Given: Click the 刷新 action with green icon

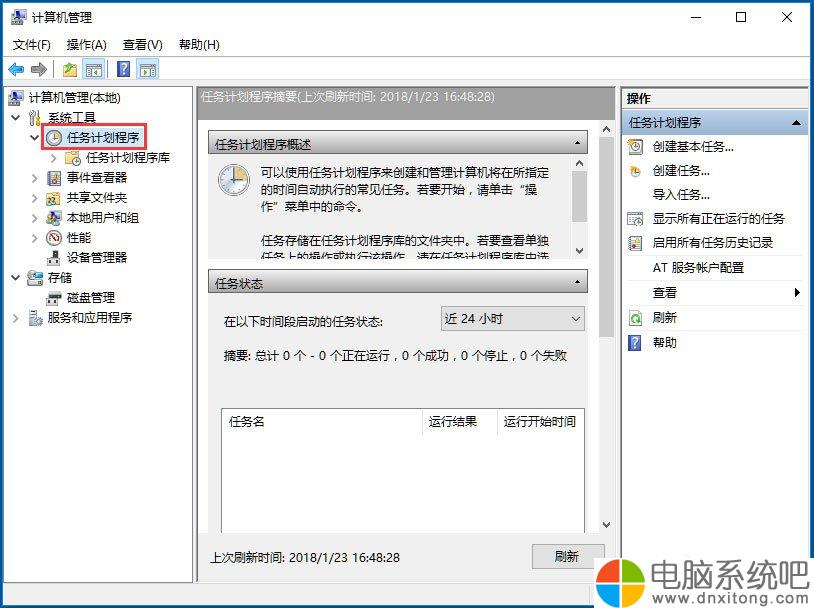Looking at the screenshot, I should [x=664, y=317].
